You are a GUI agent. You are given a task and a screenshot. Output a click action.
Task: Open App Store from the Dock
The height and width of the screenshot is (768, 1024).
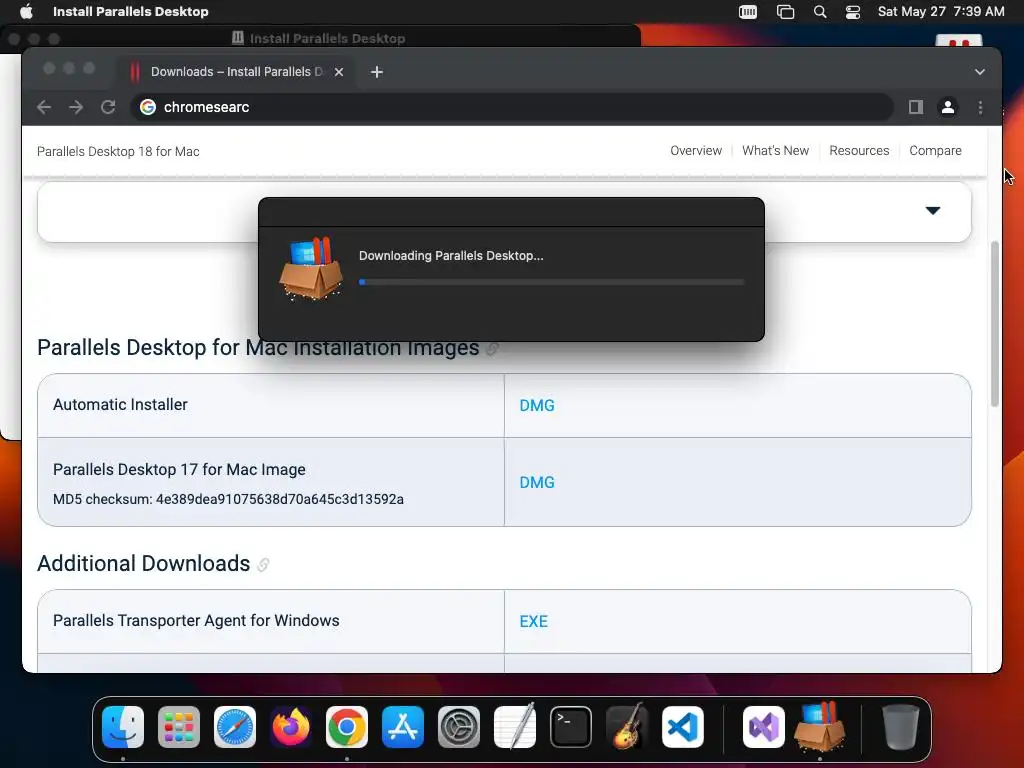coord(403,727)
